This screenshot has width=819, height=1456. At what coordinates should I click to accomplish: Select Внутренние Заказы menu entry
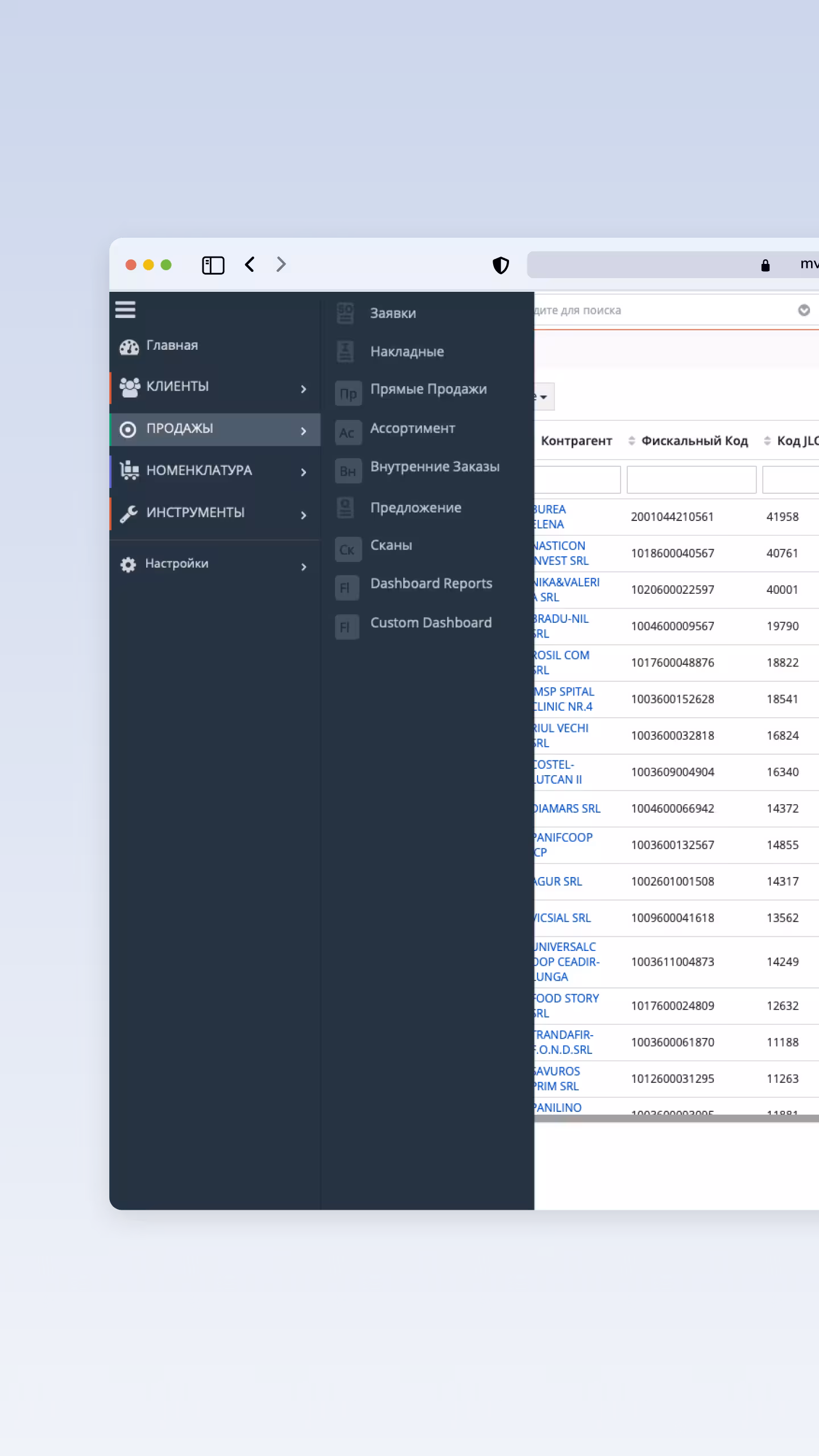pyautogui.click(x=435, y=467)
